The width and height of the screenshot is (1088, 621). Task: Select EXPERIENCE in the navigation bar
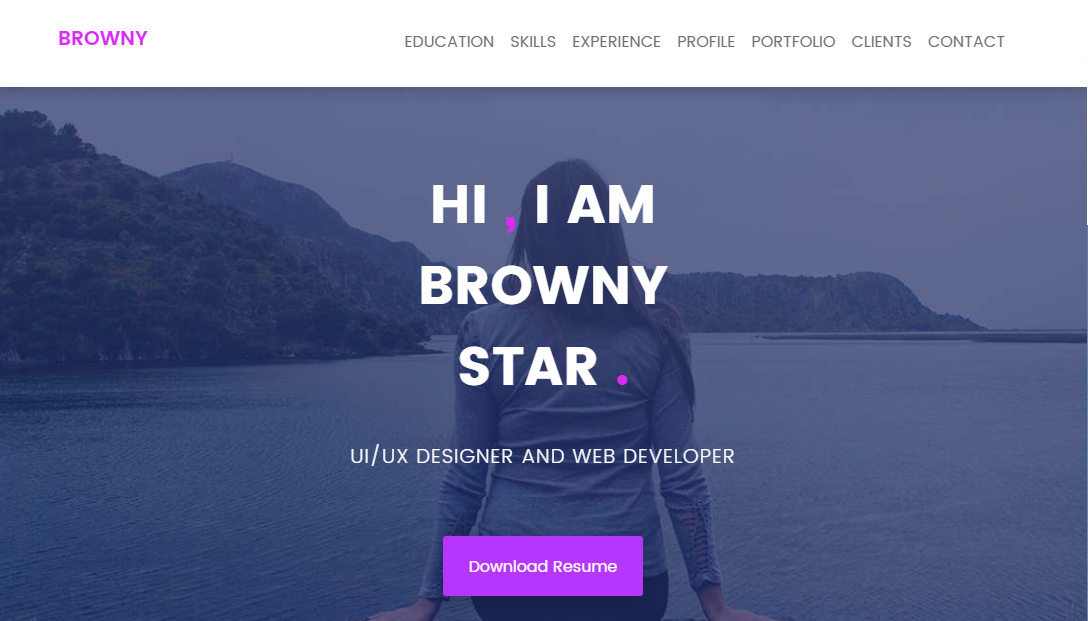pos(616,42)
